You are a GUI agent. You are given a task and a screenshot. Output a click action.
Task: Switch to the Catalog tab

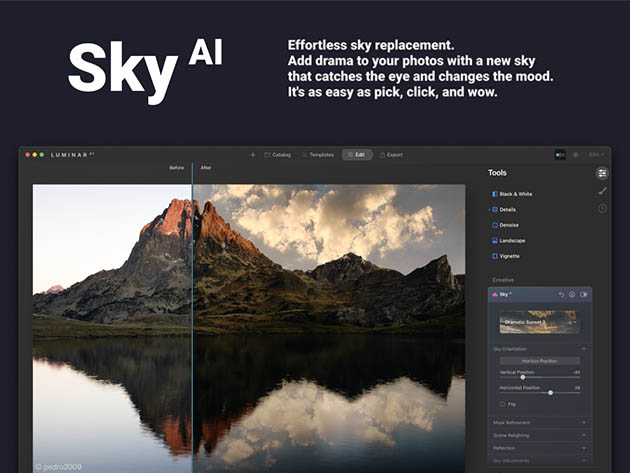[277, 155]
